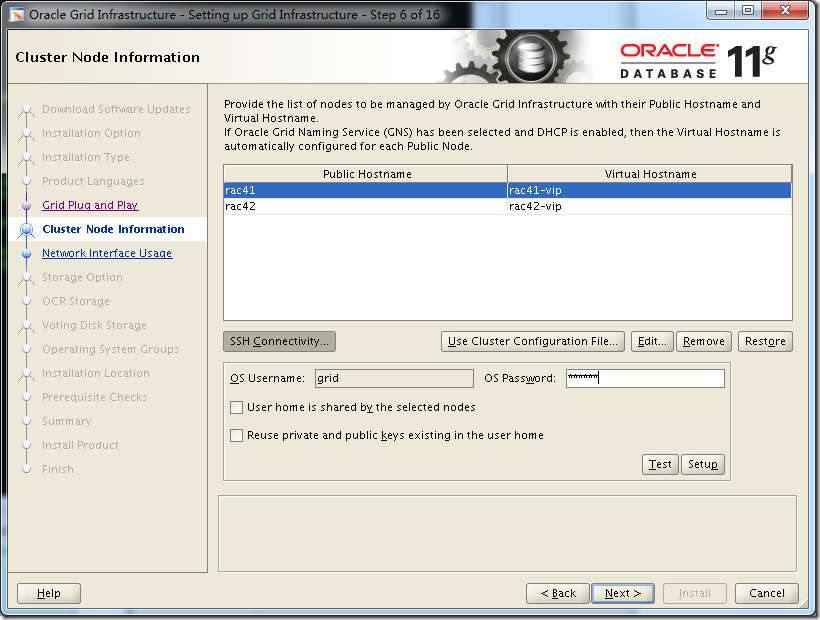Click Installation Type step label
820x620 pixels.
[86, 157]
